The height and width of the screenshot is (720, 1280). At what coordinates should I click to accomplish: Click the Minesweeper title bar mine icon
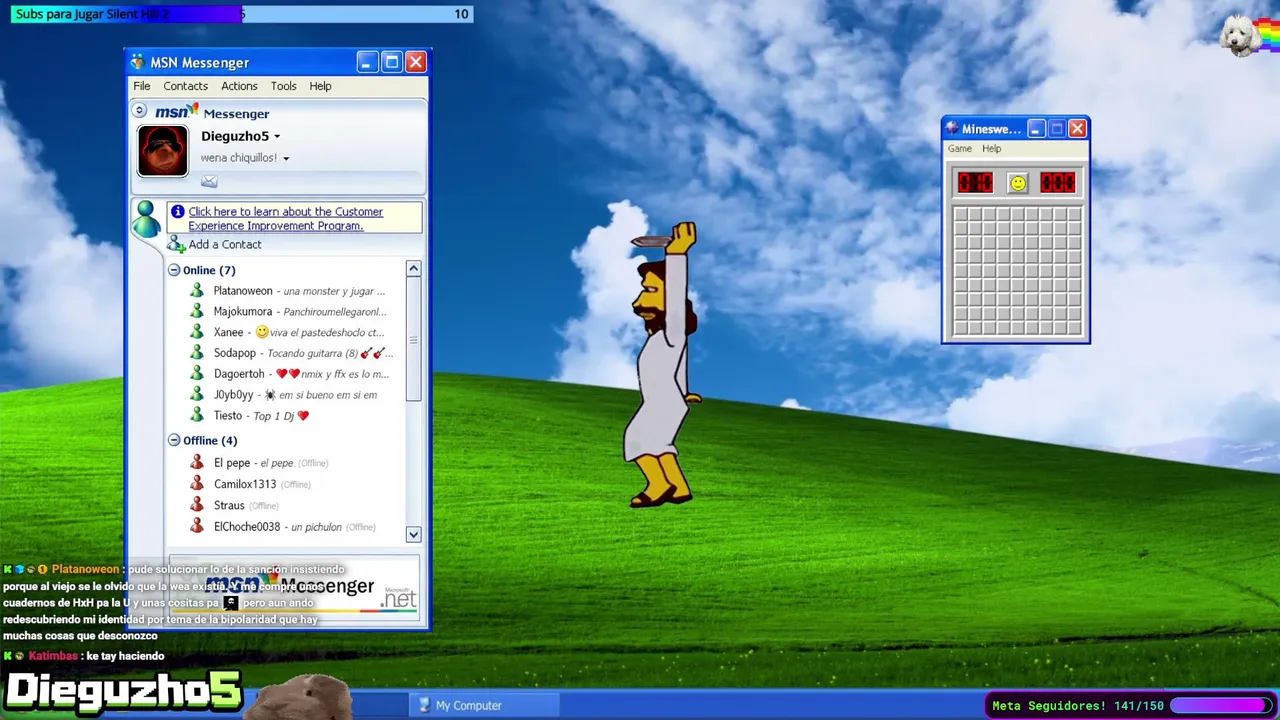pos(952,128)
